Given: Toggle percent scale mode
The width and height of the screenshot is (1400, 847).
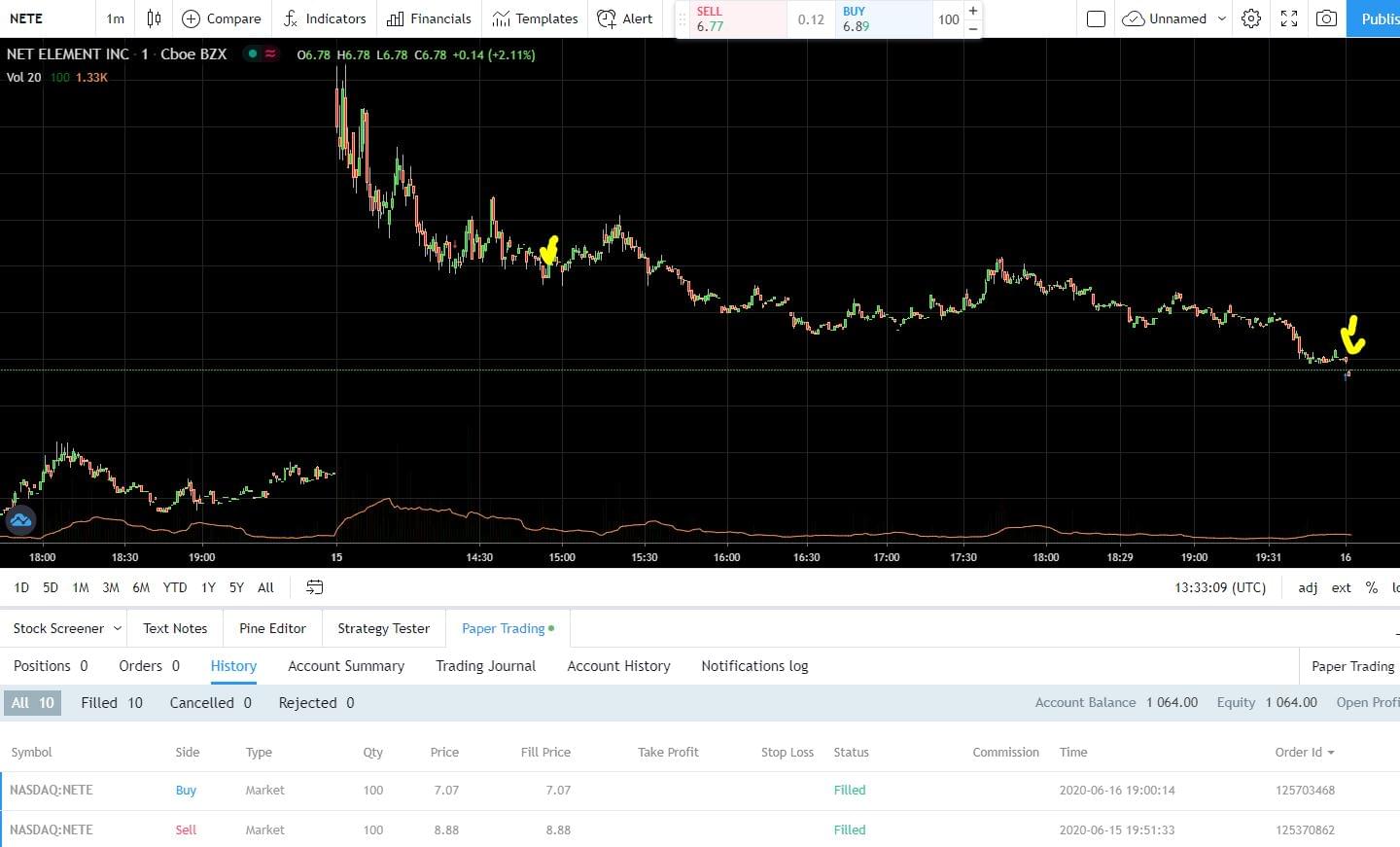Looking at the screenshot, I should [x=1372, y=587].
